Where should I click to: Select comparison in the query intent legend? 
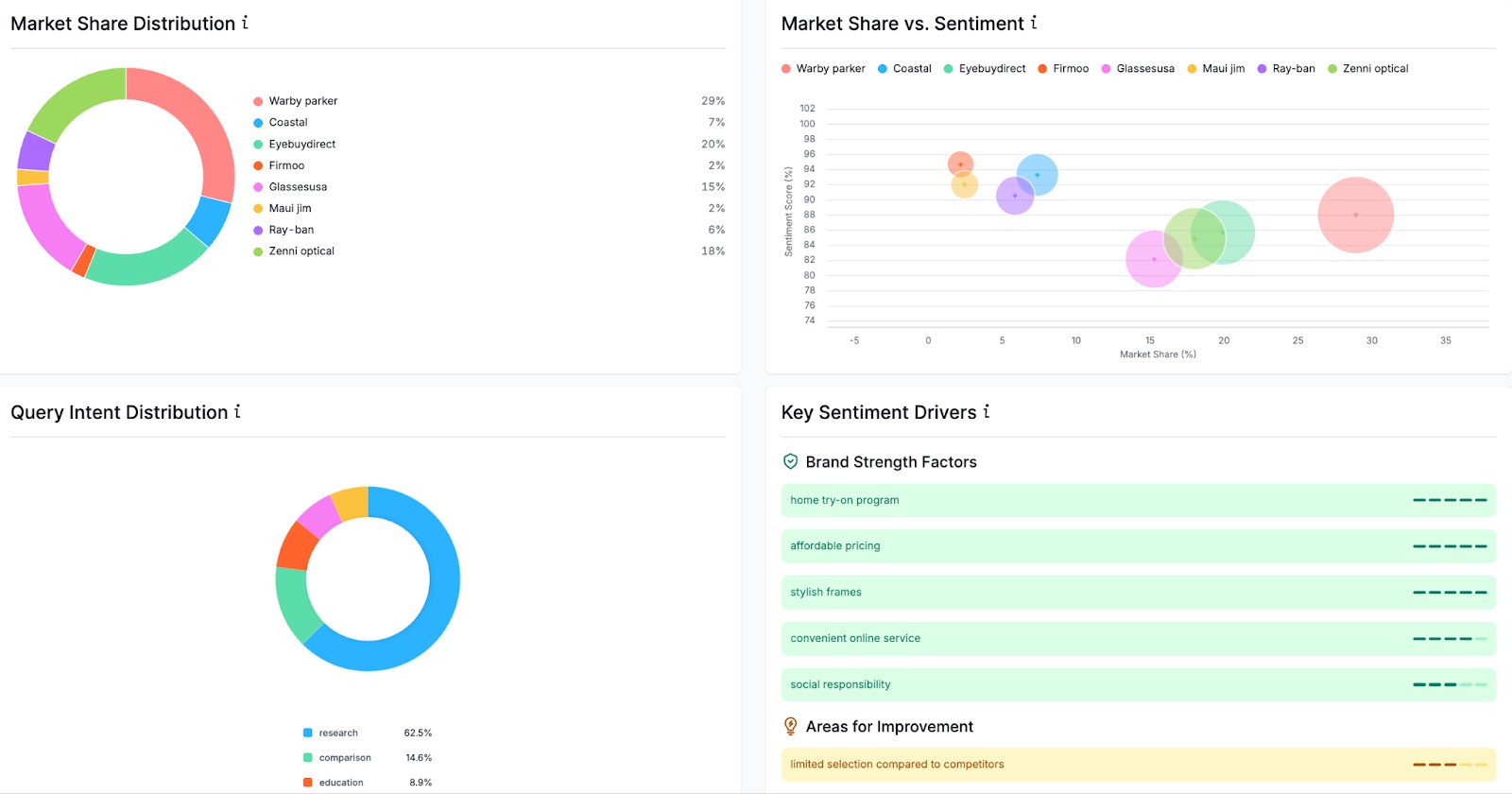click(368, 757)
